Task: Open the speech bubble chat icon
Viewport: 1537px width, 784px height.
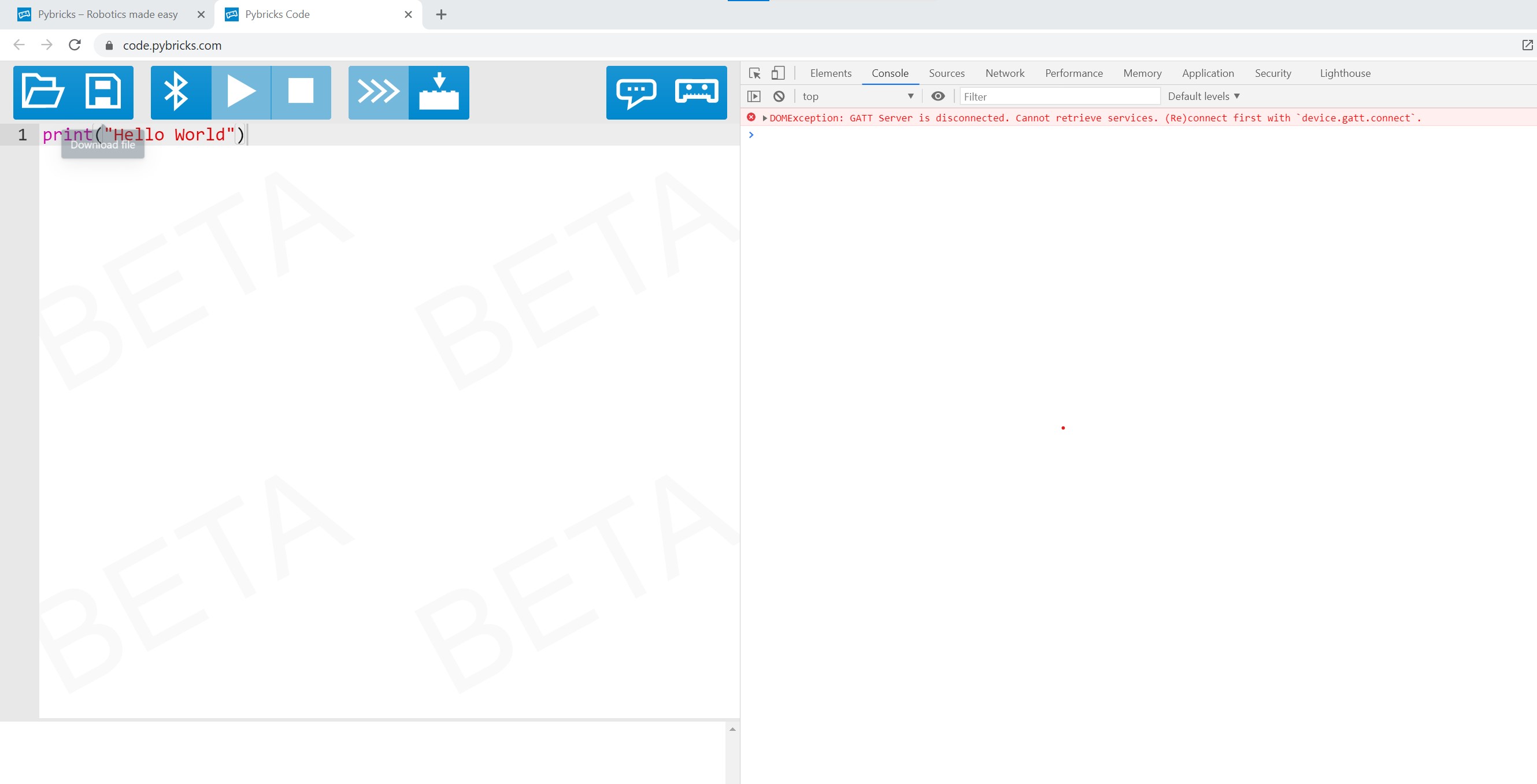Action: point(636,92)
